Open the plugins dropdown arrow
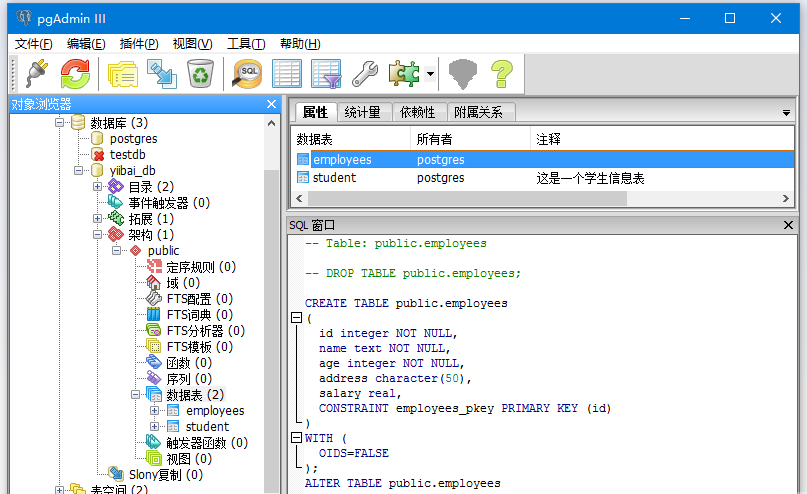The height and width of the screenshot is (494, 807). (430, 74)
